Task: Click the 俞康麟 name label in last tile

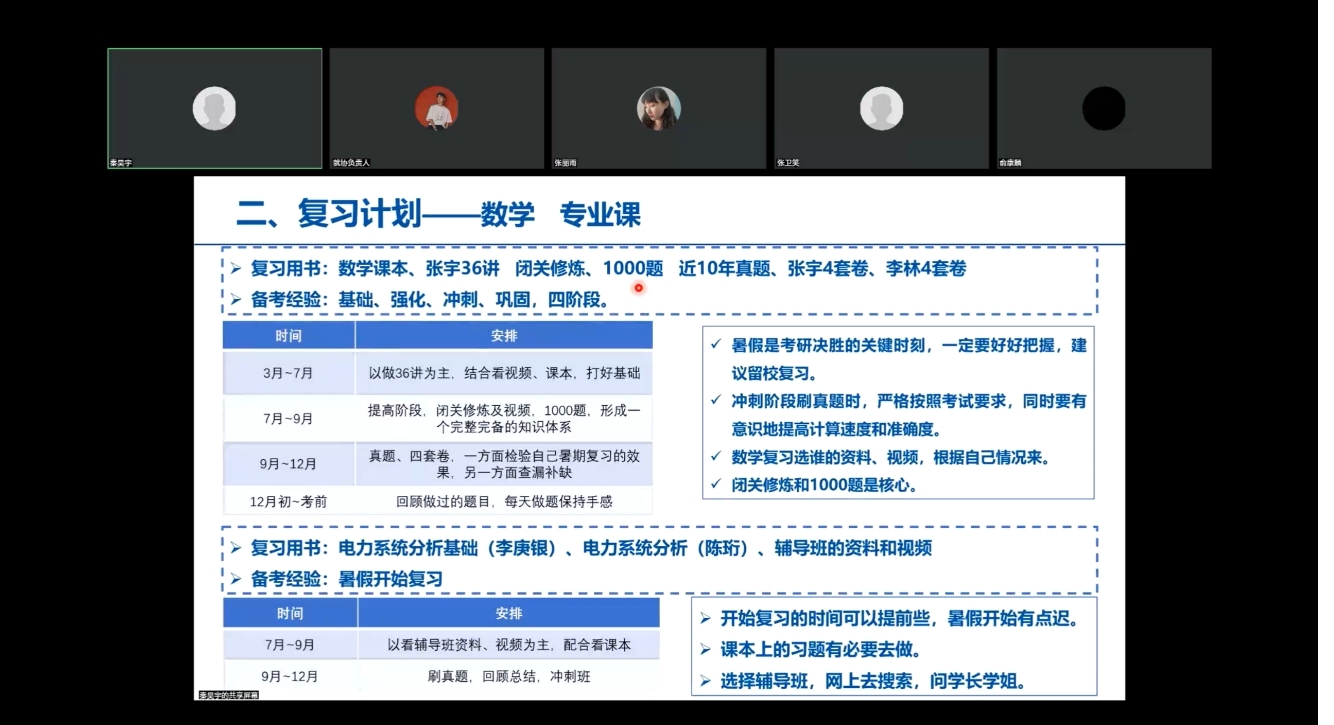Action: tap(1010, 162)
